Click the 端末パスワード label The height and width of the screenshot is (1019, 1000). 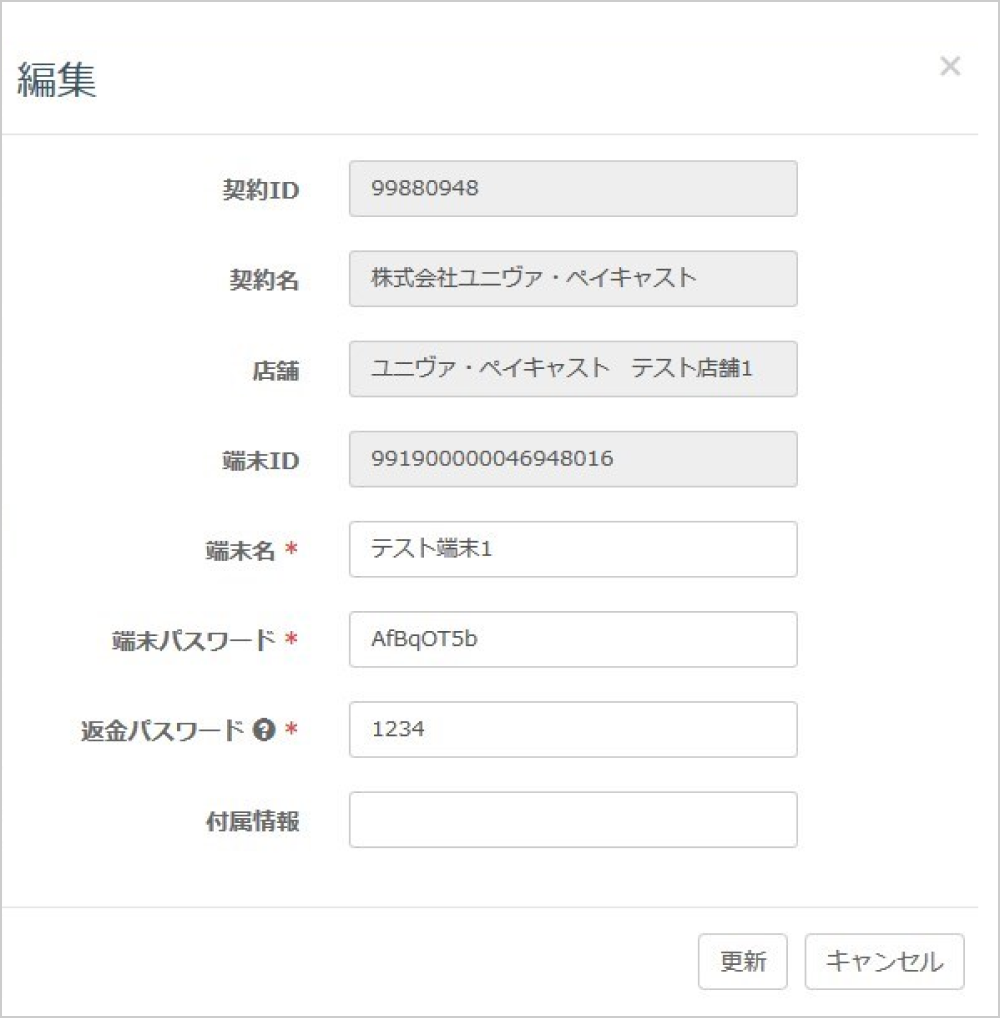pos(193,641)
